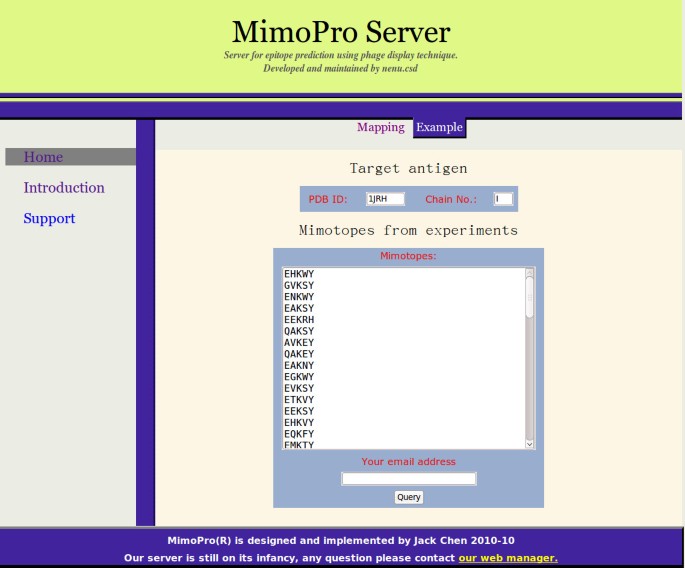Open the Support link in sidebar
Screen dimensions: 685x568
(x=49, y=219)
